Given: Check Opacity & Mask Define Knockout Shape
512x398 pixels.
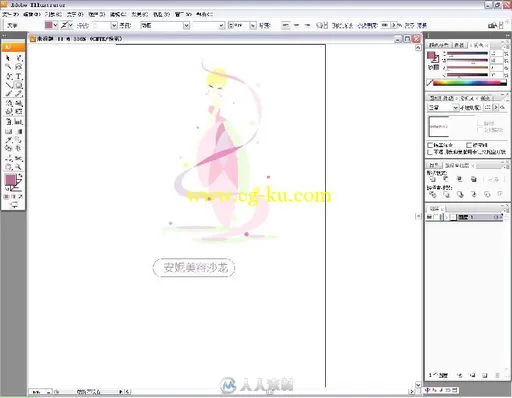Looking at the screenshot, I should (430, 152).
